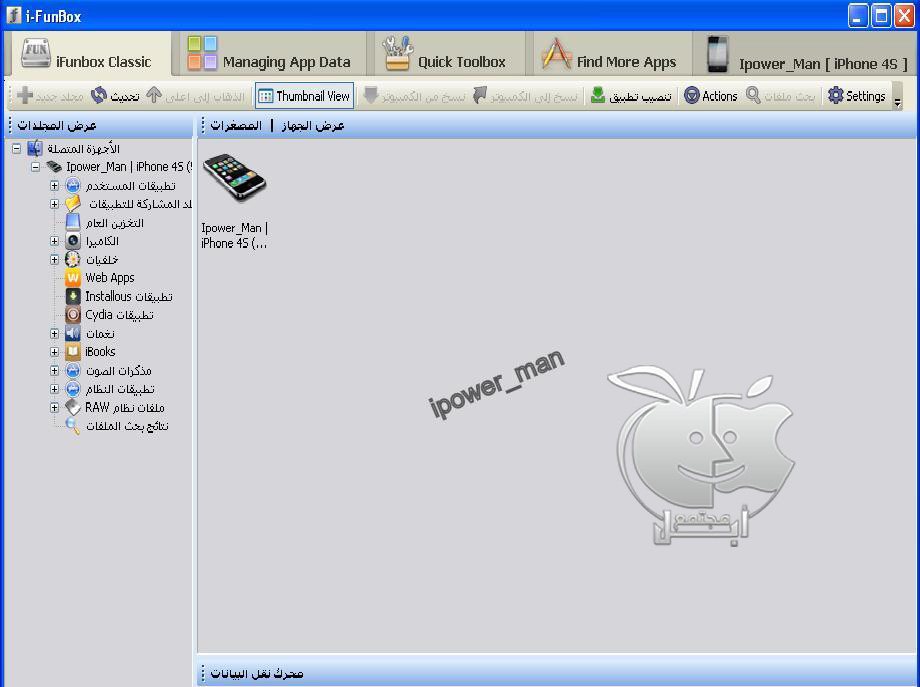
Task: Select the iBooks book icon
Action: (73, 352)
